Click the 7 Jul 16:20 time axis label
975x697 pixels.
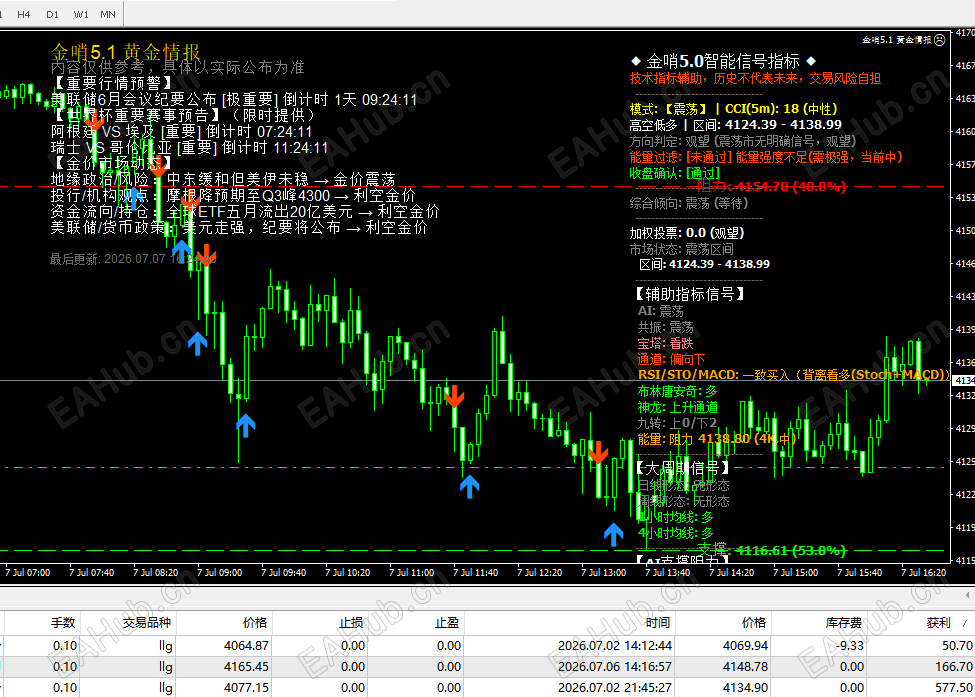[x=923, y=573]
